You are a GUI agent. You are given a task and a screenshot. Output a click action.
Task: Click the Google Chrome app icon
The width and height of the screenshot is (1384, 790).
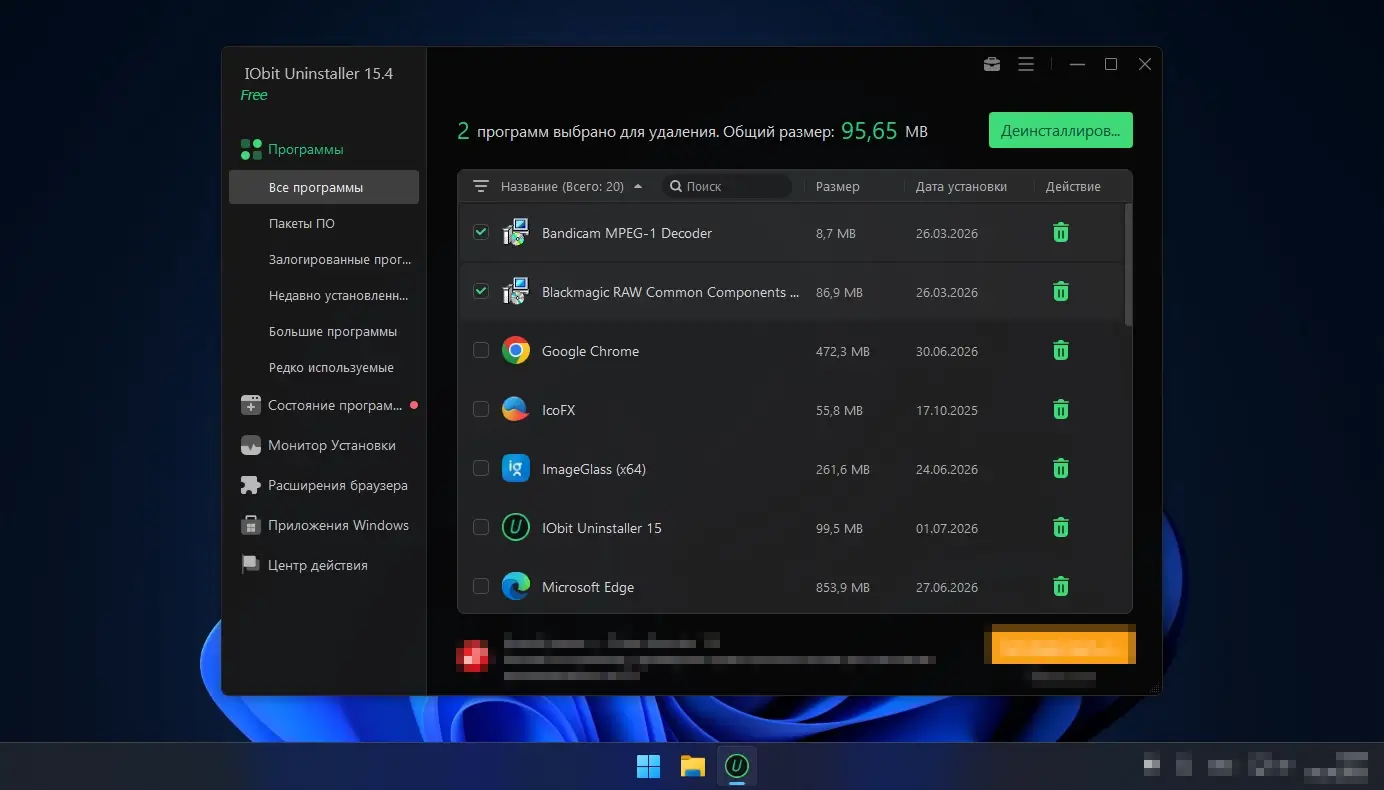click(515, 351)
